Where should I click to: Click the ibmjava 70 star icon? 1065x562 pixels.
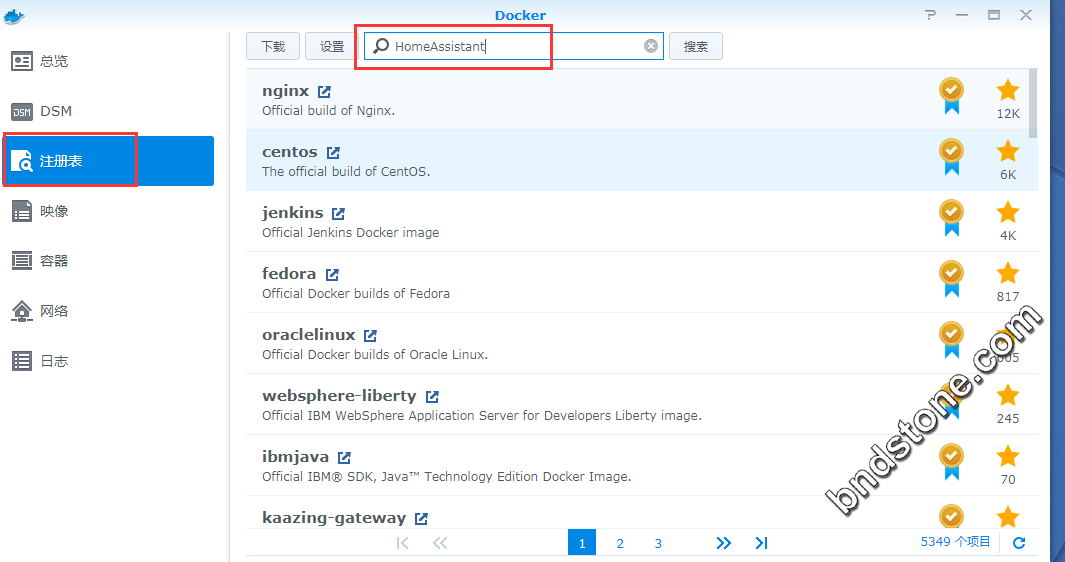click(1008, 456)
